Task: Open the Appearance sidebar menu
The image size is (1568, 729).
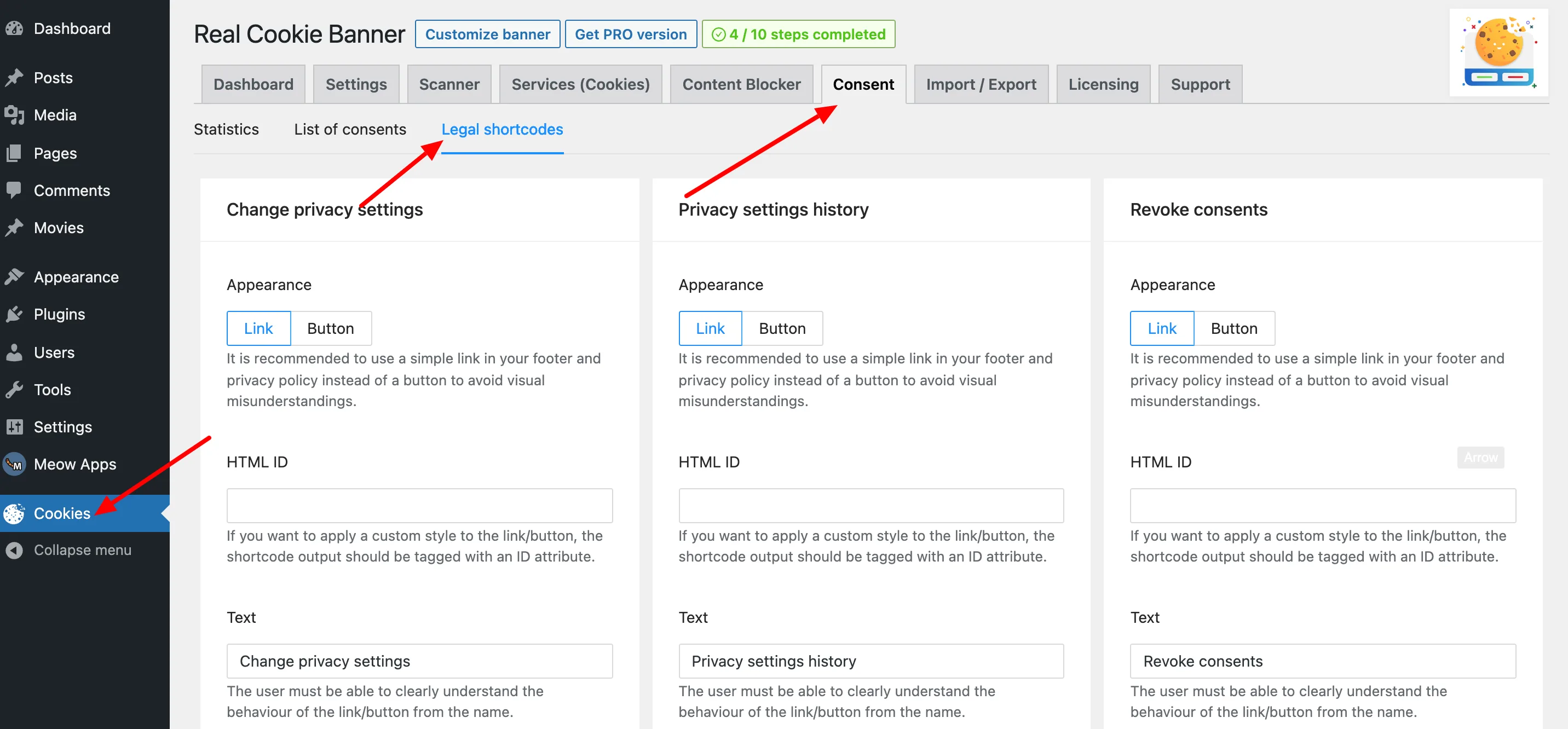Action: (x=76, y=277)
